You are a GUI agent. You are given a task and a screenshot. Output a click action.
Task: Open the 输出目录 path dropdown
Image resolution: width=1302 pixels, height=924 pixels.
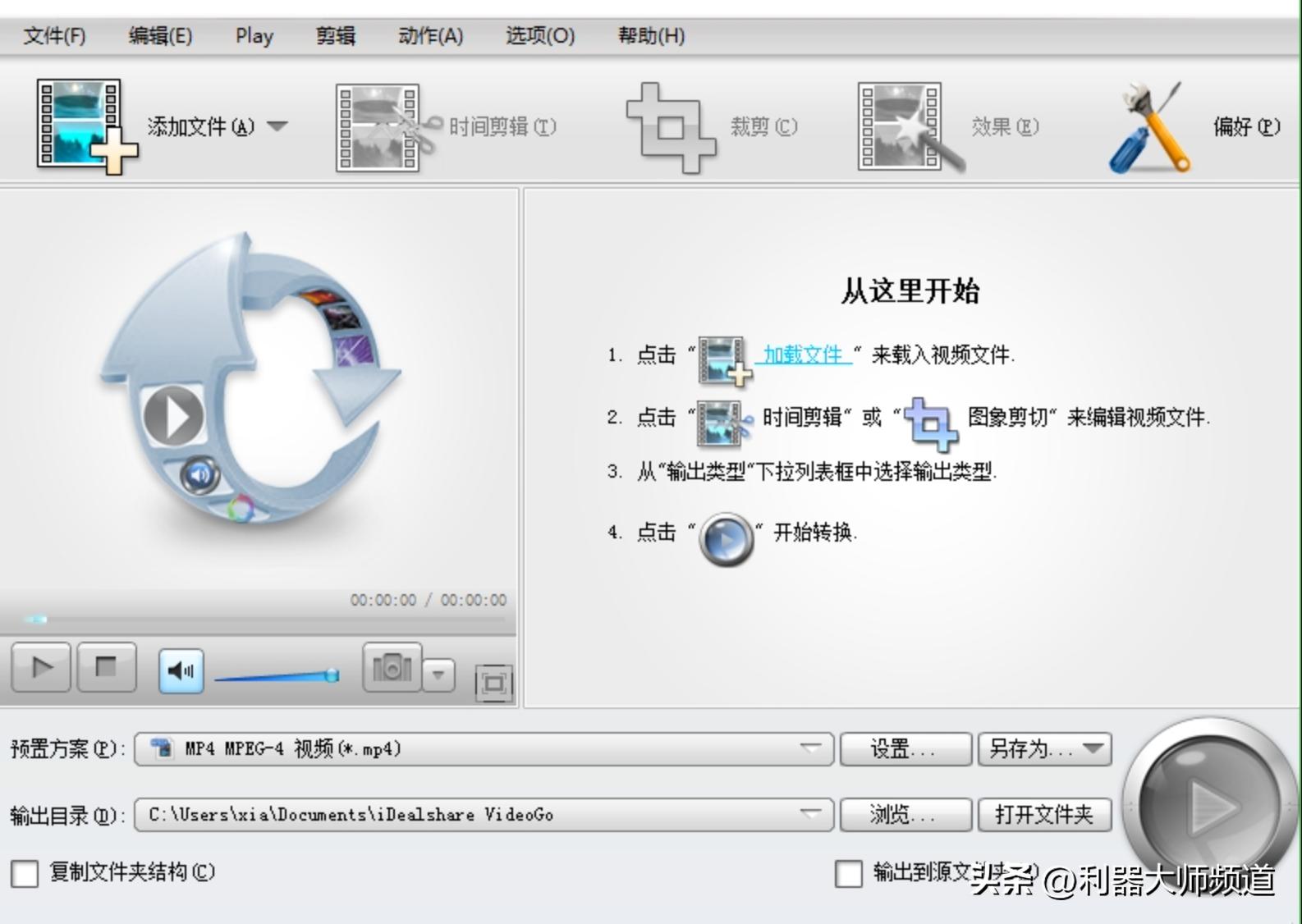(x=484, y=815)
